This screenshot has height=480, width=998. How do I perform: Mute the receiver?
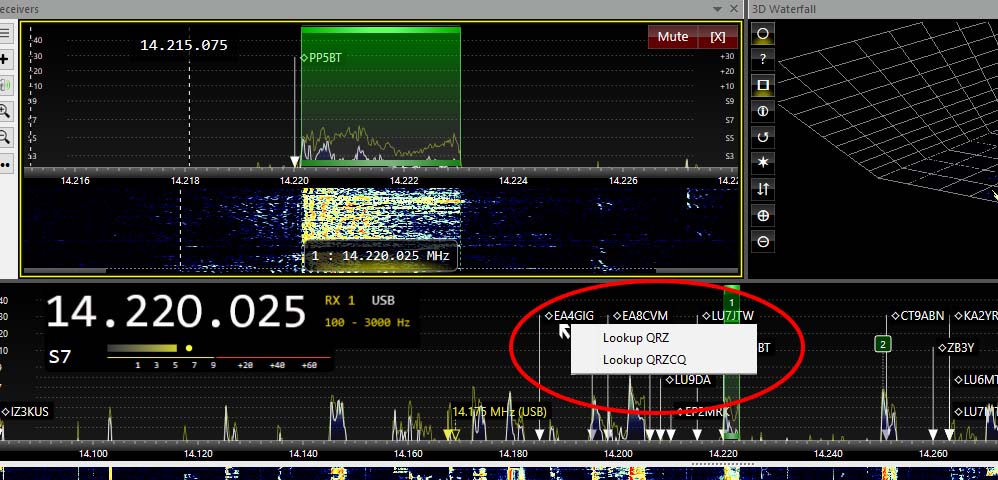coord(672,37)
